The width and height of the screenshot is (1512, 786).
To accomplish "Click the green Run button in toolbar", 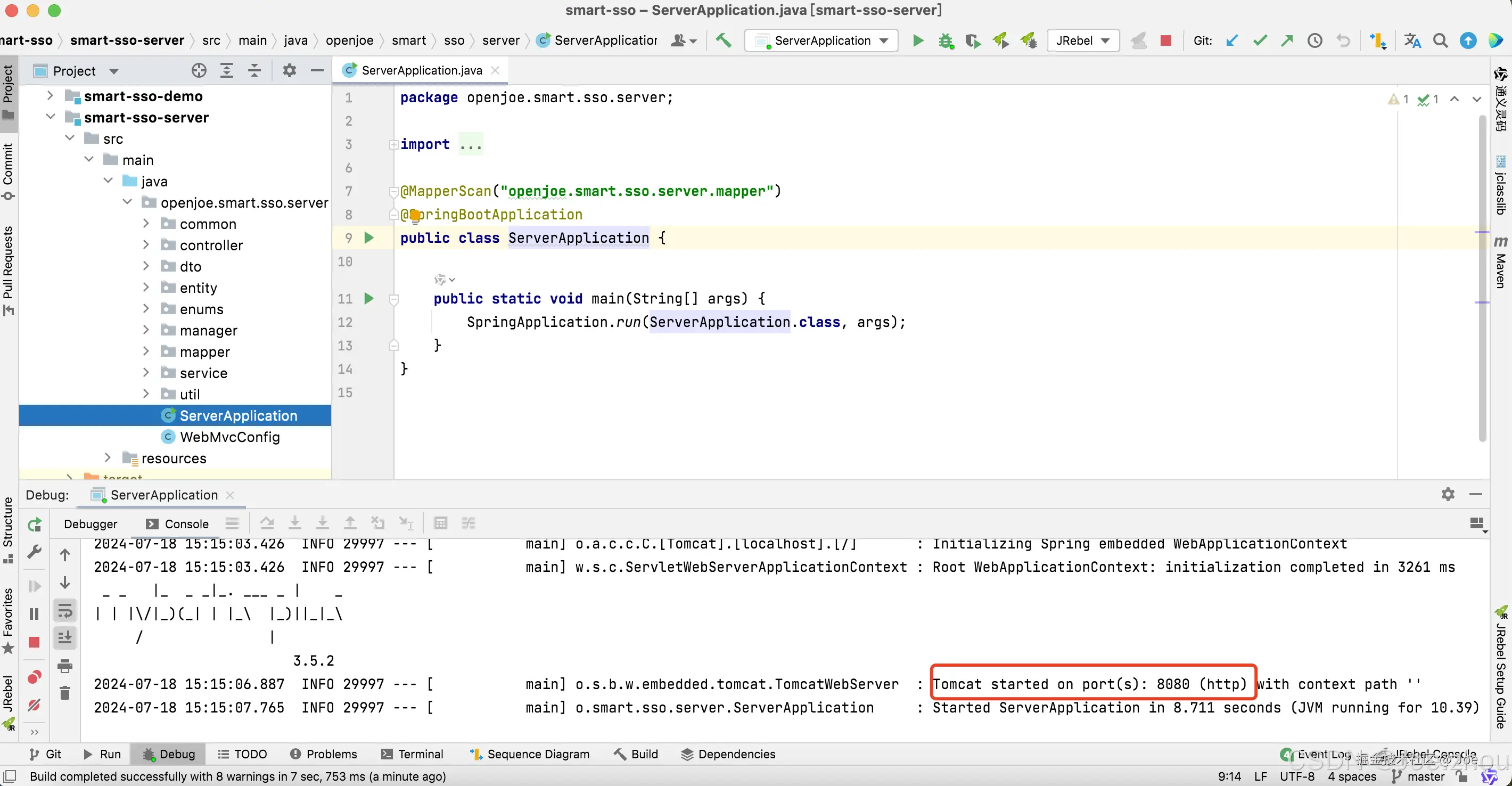I will point(918,40).
